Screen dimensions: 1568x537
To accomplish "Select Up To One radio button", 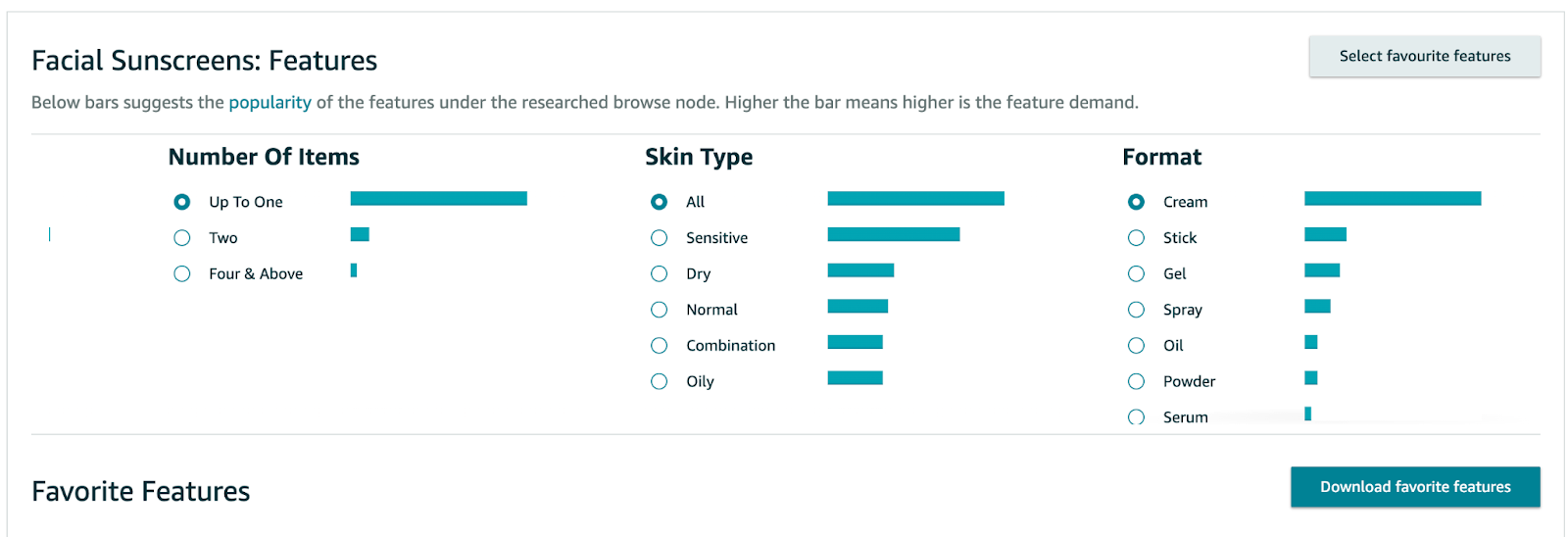I will [x=182, y=202].
